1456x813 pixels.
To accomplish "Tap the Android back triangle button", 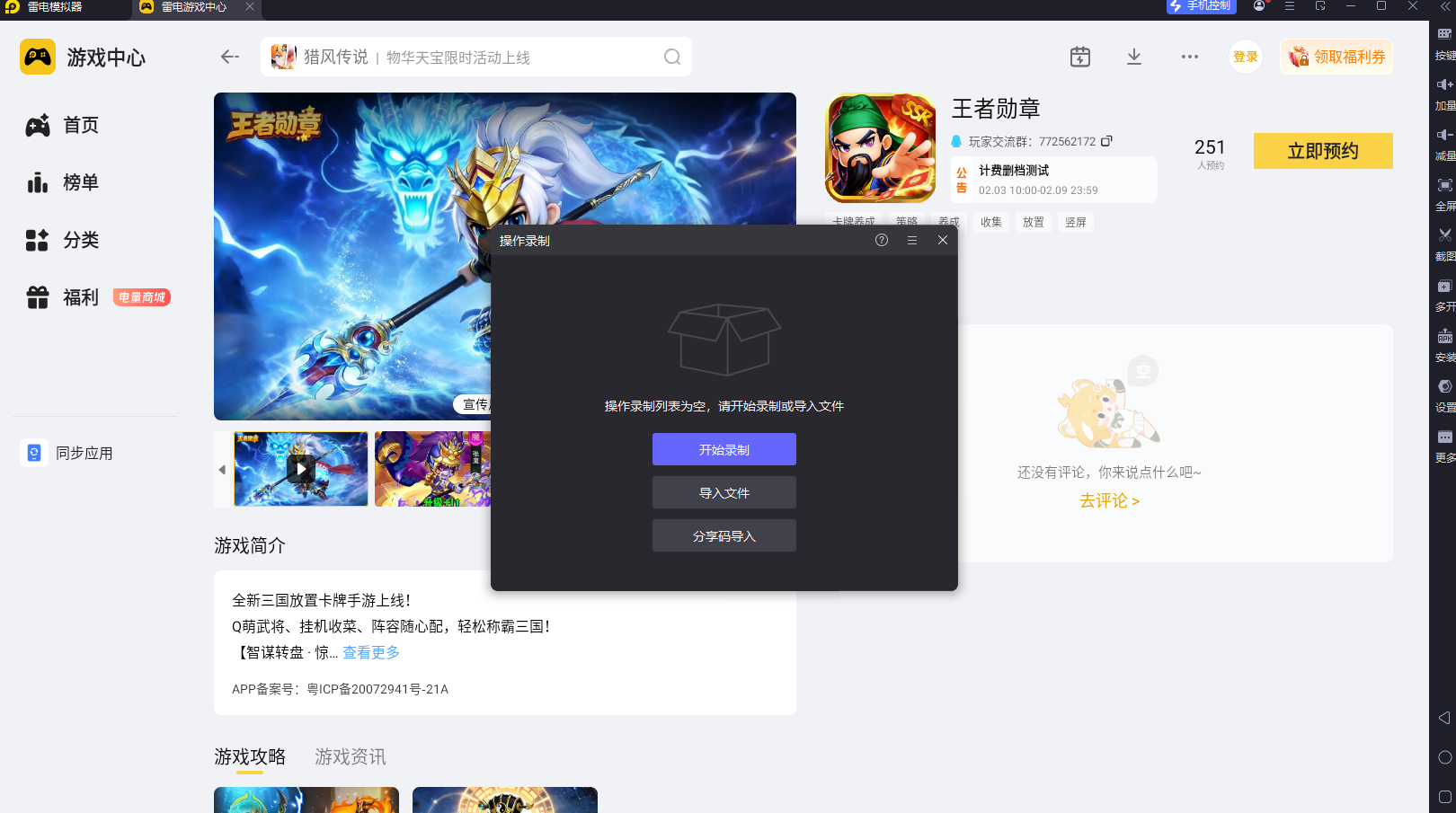I will 1444,718.
